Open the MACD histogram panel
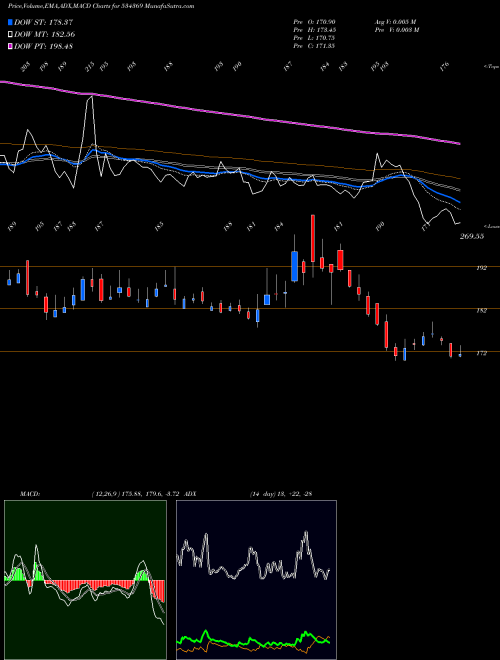Viewport: 500px width, 660px height. pos(85,580)
